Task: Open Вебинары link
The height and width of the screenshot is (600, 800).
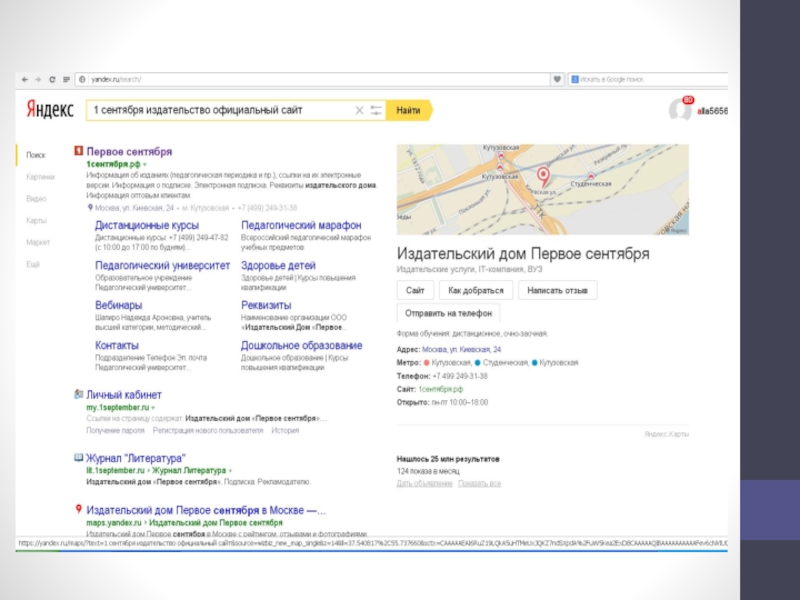Action: (x=118, y=305)
